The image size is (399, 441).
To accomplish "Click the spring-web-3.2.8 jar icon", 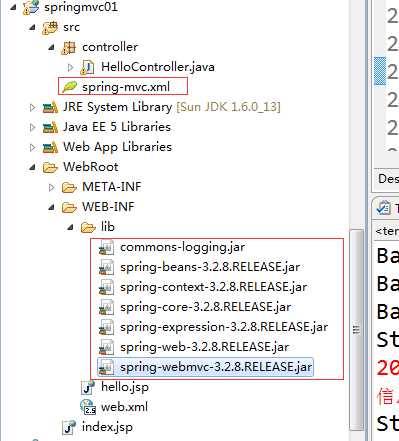I will (x=107, y=348).
